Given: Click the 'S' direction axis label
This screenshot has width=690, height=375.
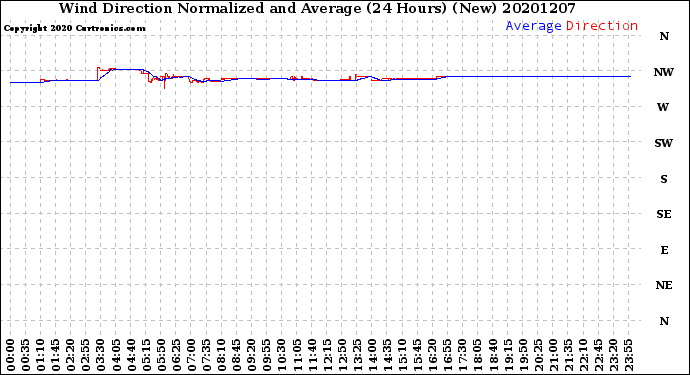Looking at the screenshot, I should pyautogui.click(x=664, y=179).
